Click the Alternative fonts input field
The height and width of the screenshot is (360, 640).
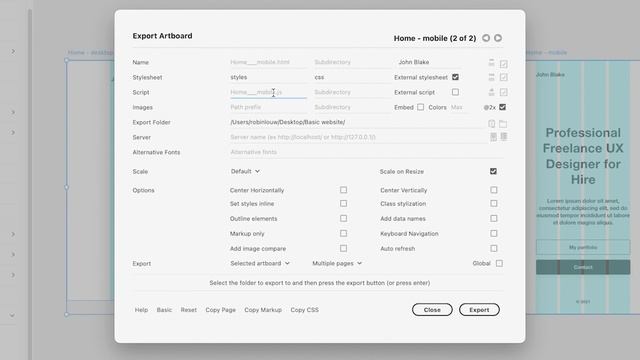(x=366, y=152)
